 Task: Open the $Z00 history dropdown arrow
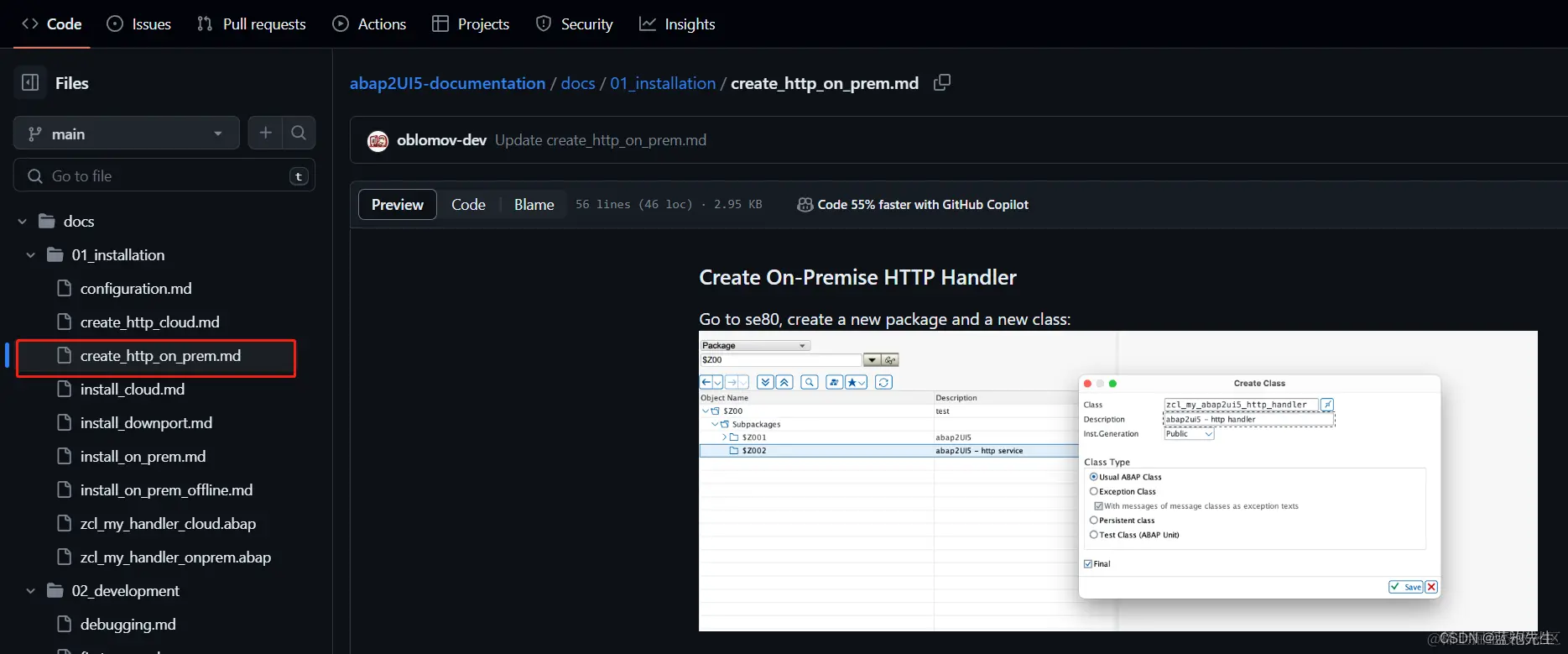click(873, 359)
